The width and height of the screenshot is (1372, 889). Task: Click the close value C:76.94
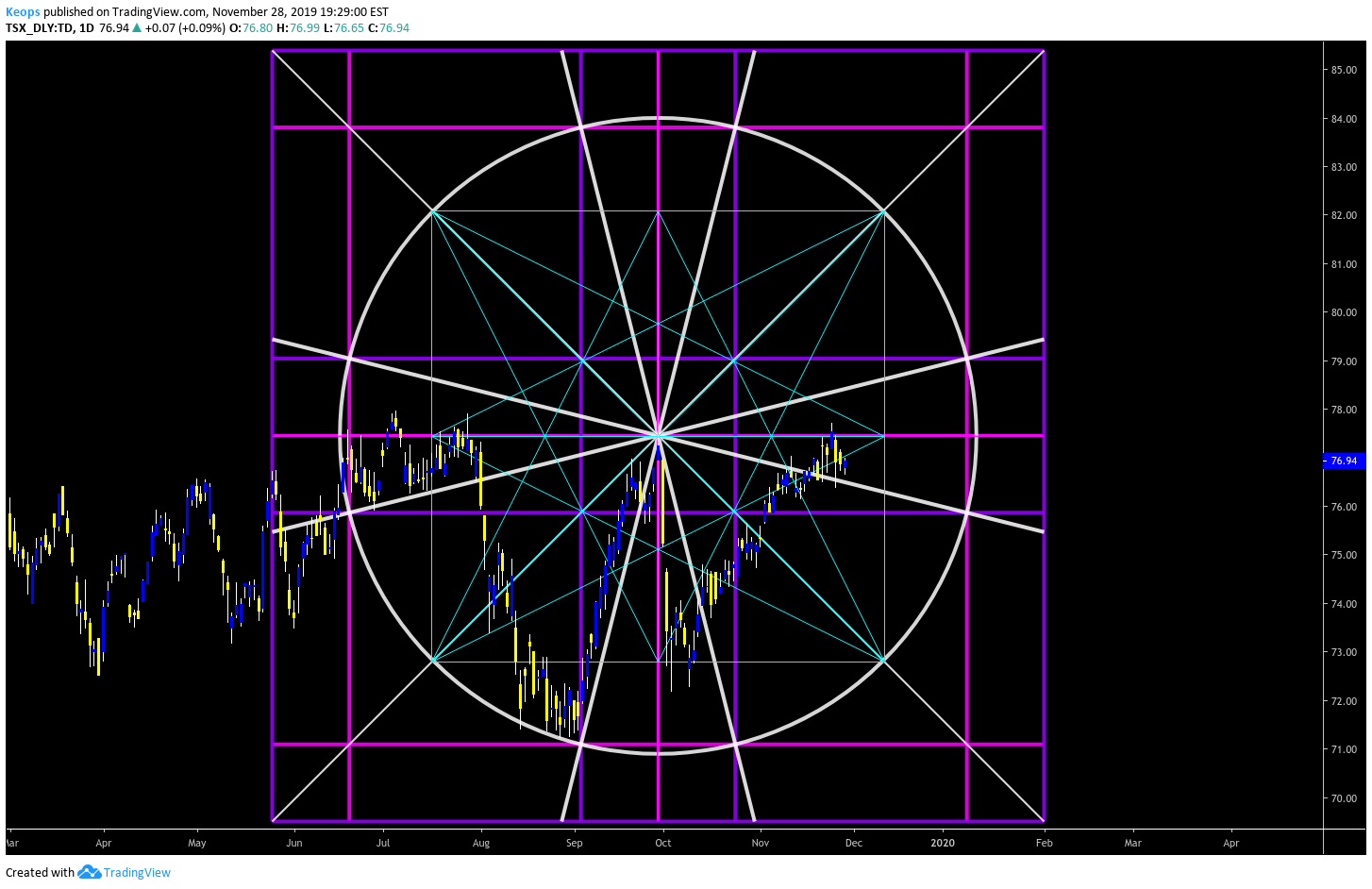388,28
